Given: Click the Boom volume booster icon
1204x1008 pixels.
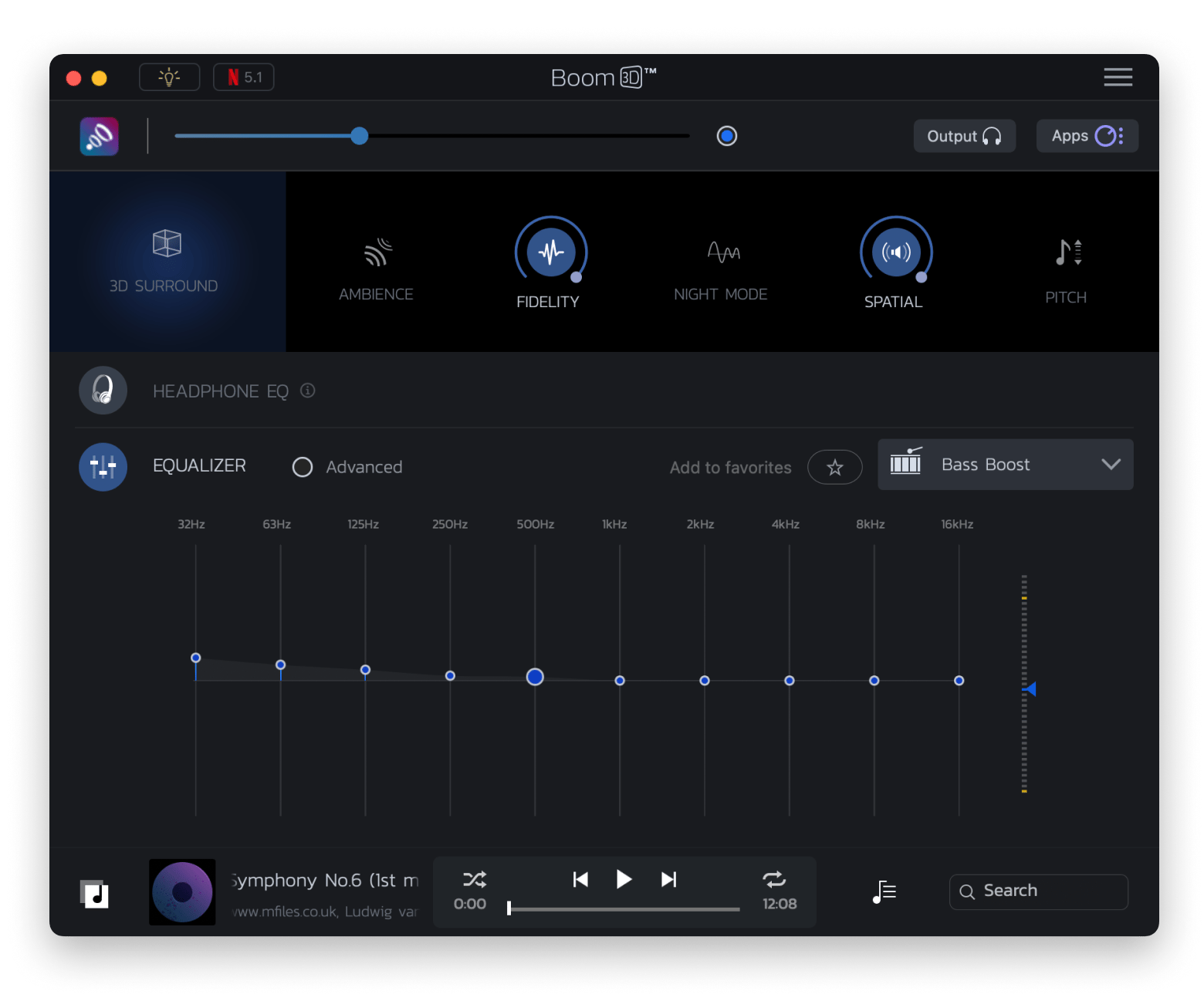Looking at the screenshot, I should (100, 137).
